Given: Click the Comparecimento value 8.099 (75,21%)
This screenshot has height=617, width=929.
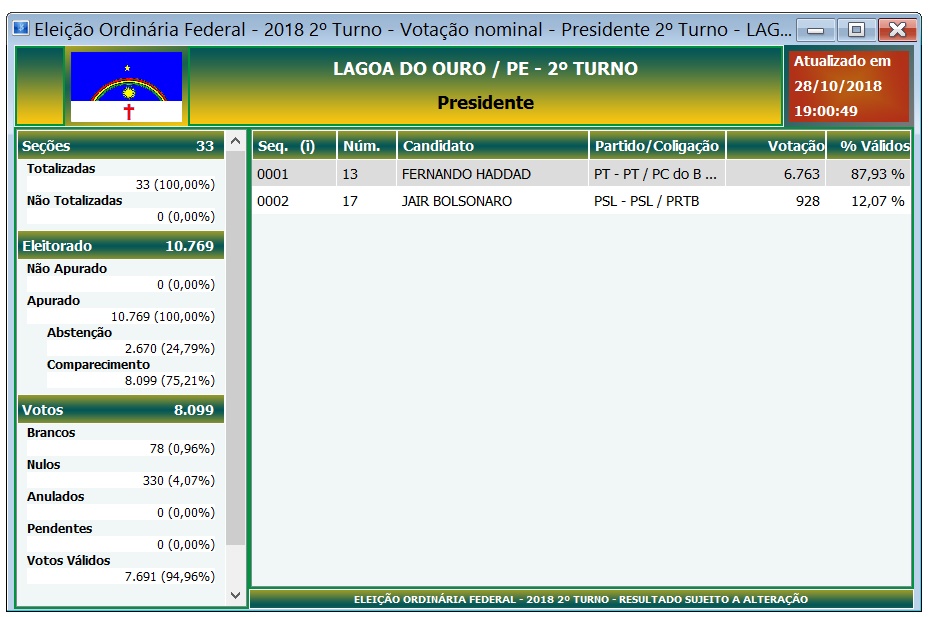Looking at the screenshot, I should point(169,381).
